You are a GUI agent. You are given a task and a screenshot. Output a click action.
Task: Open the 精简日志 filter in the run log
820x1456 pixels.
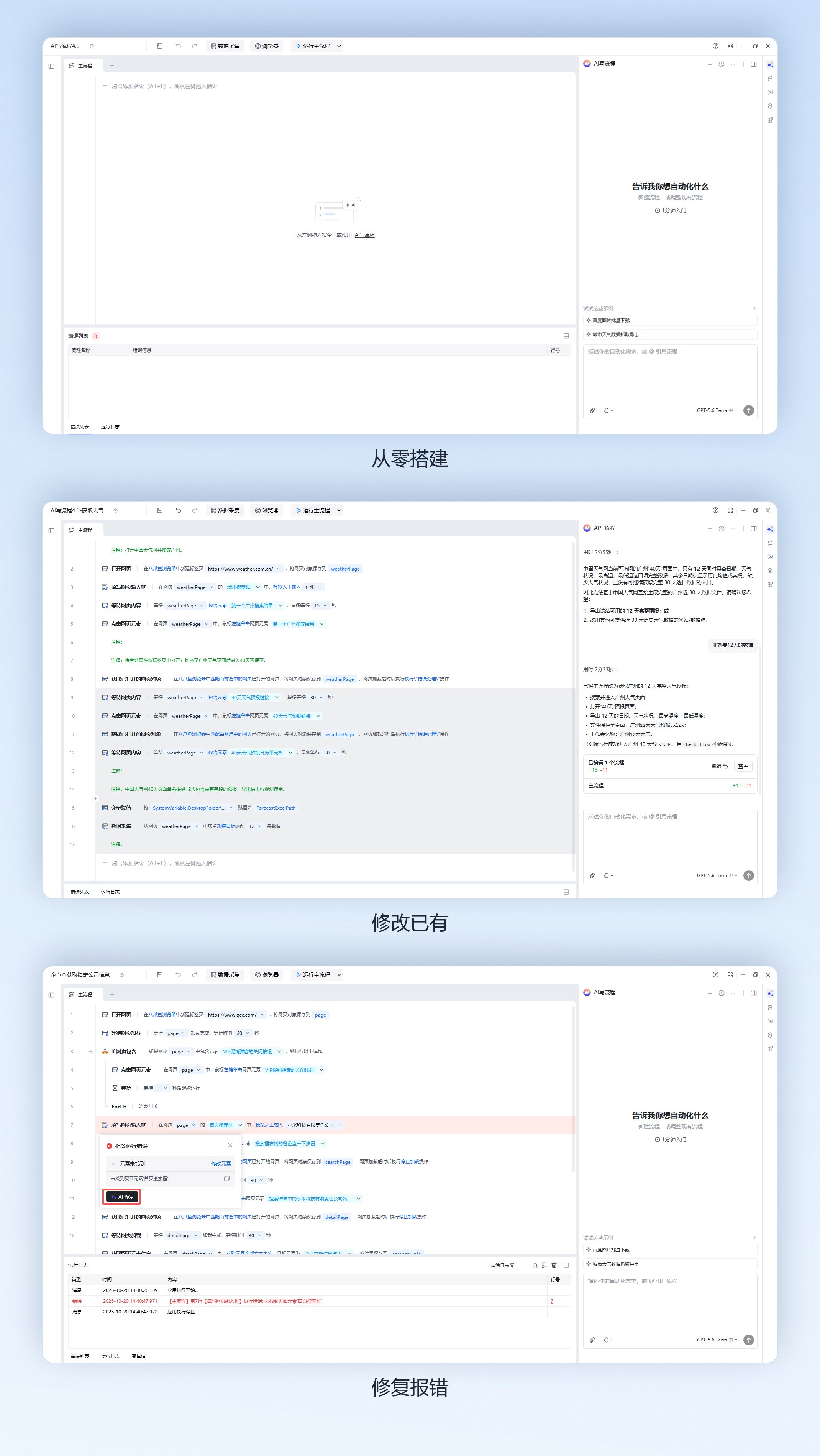tap(502, 1265)
